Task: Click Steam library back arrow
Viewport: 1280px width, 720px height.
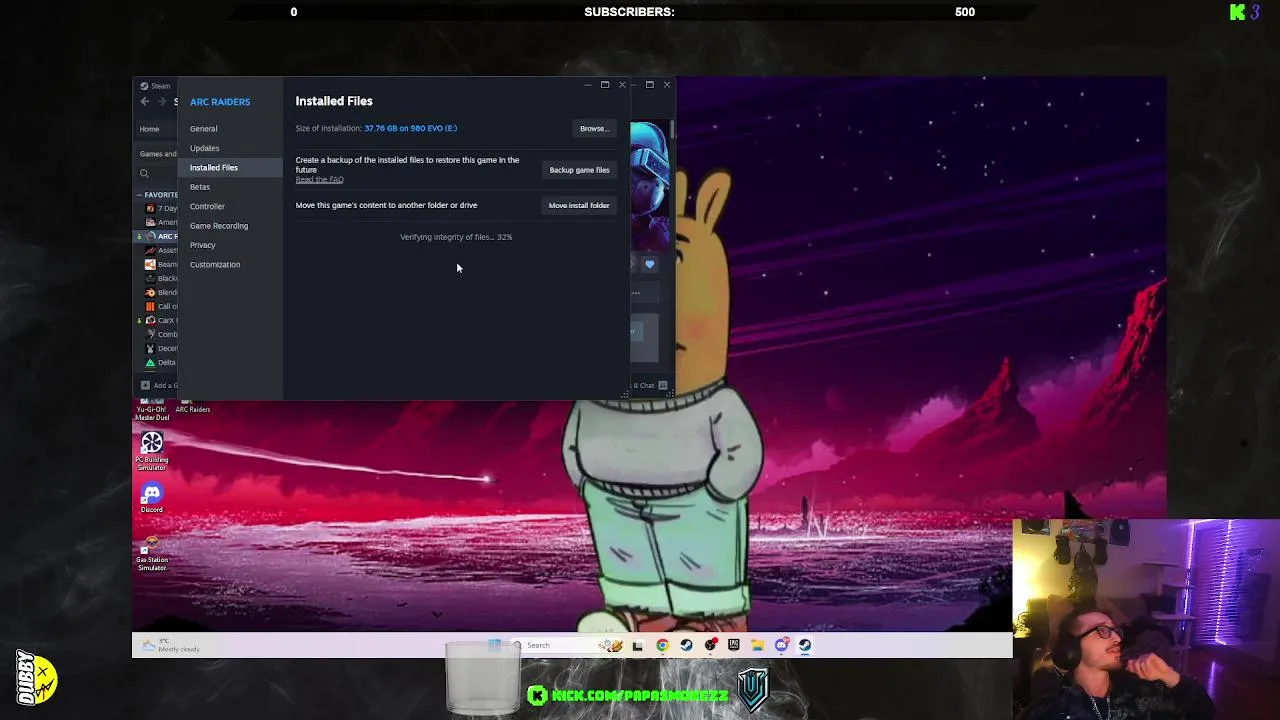Action: (145, 102)
